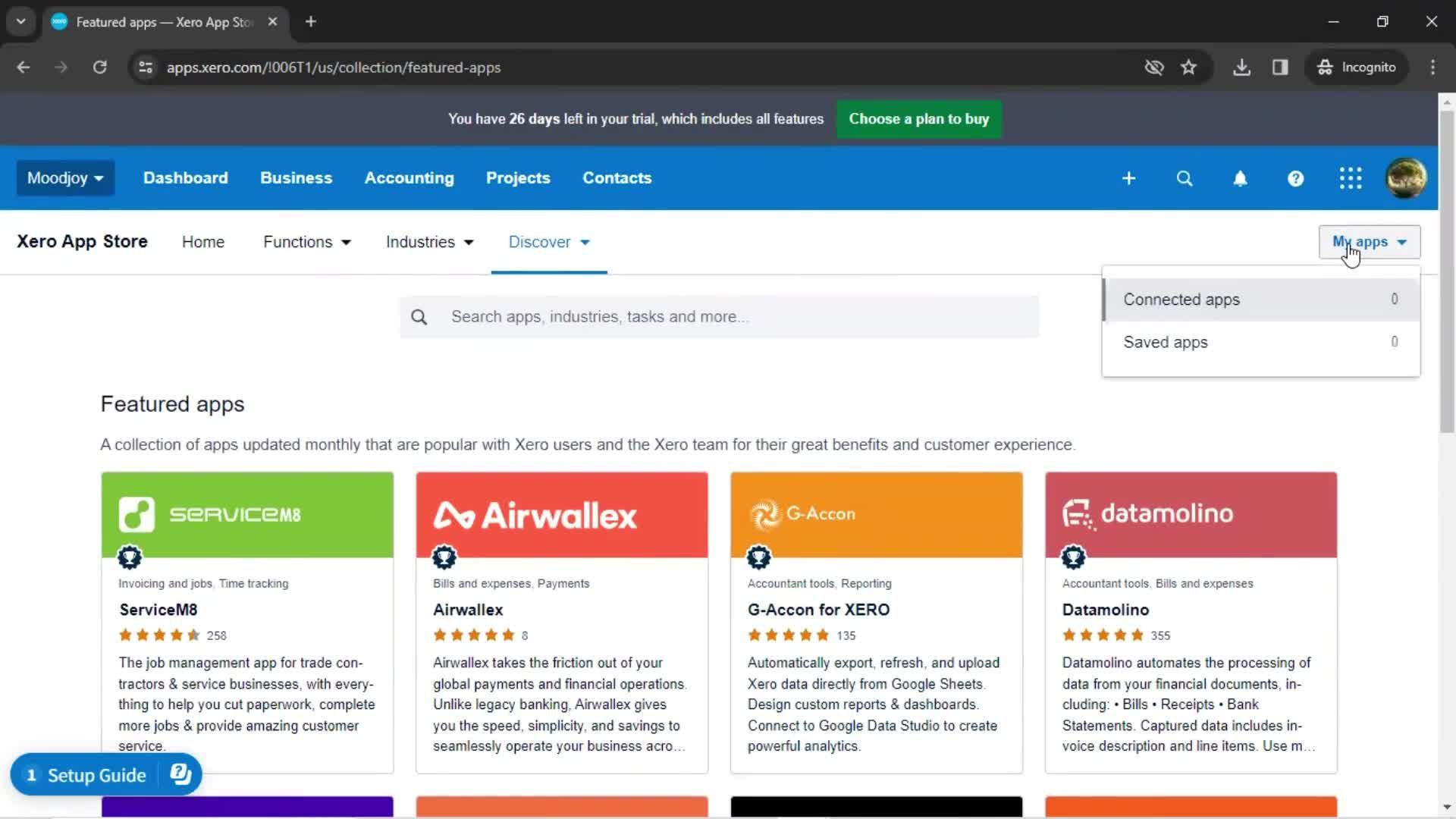Open the search icon in Xero header
1456x819 pixels.
1185,178
